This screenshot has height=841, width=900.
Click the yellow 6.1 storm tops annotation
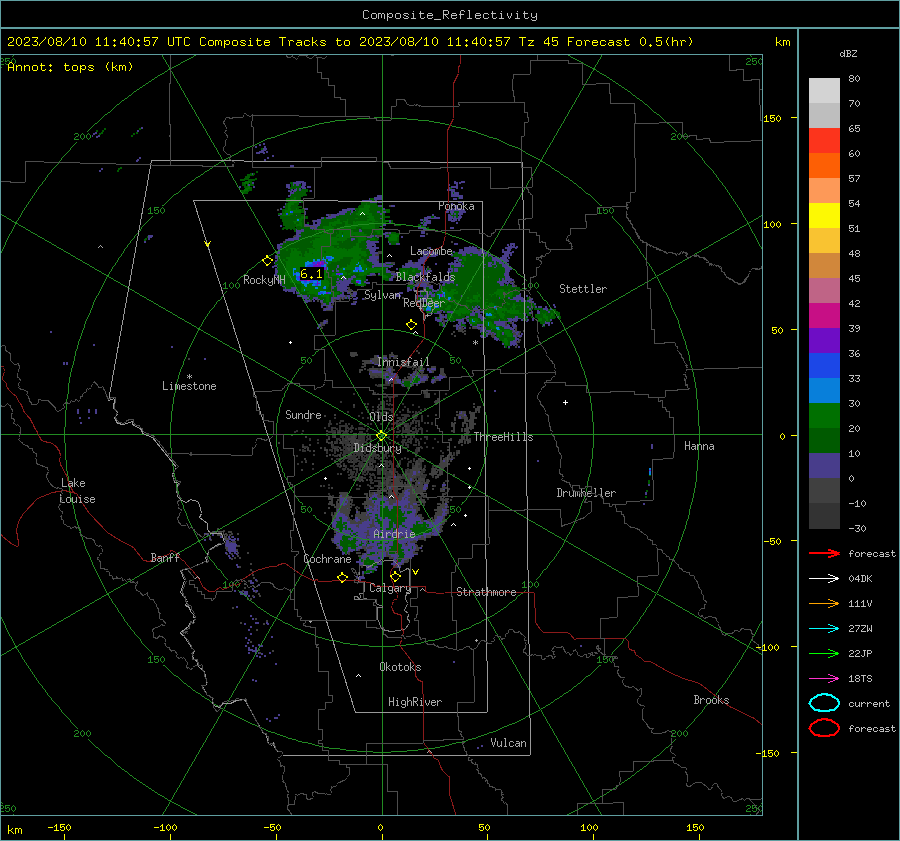click(312, 274)
